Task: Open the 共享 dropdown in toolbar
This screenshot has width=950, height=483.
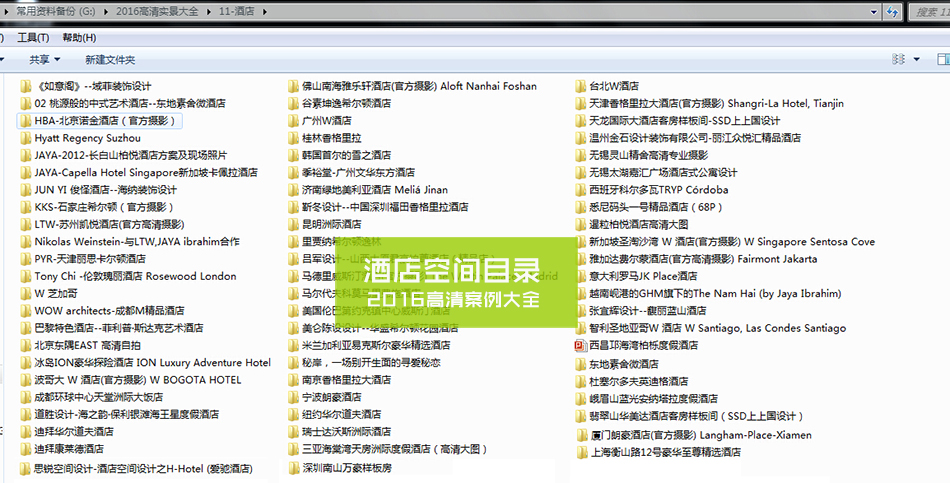Action: coord(45,59)
